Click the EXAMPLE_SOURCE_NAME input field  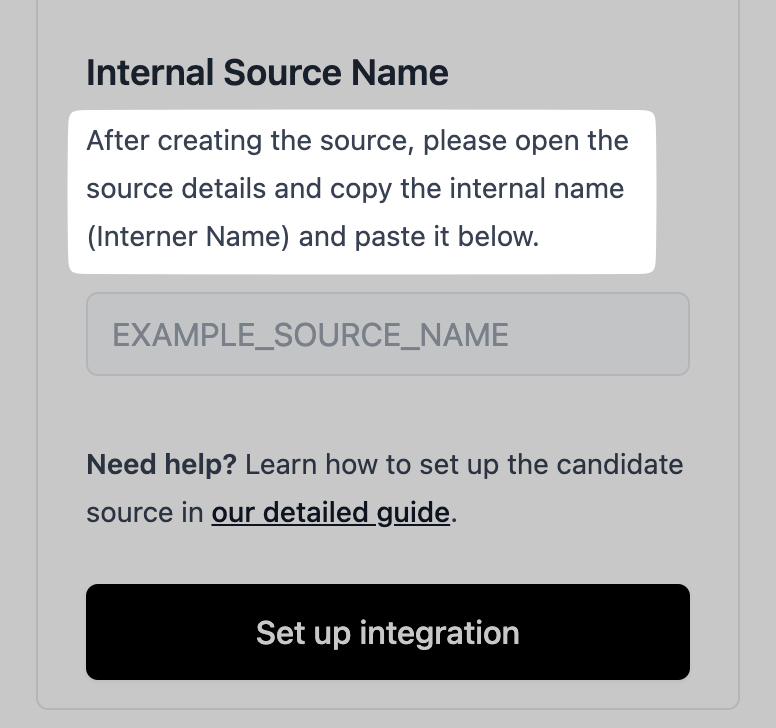[387, 334]
